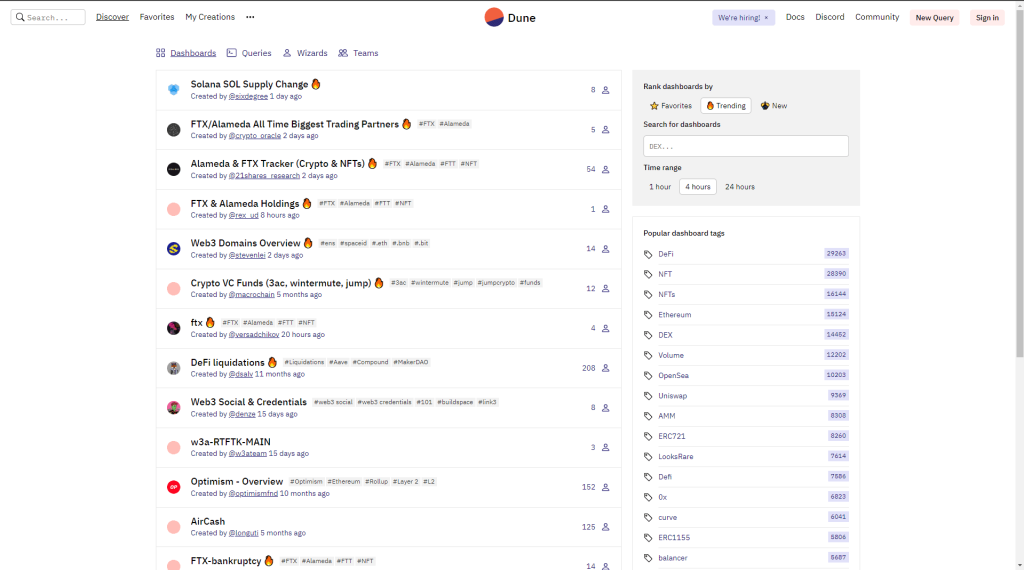Click Web3 Social & Credentials avatar
This screenshot has width=1024, height=570.
[x=174, y=407]
